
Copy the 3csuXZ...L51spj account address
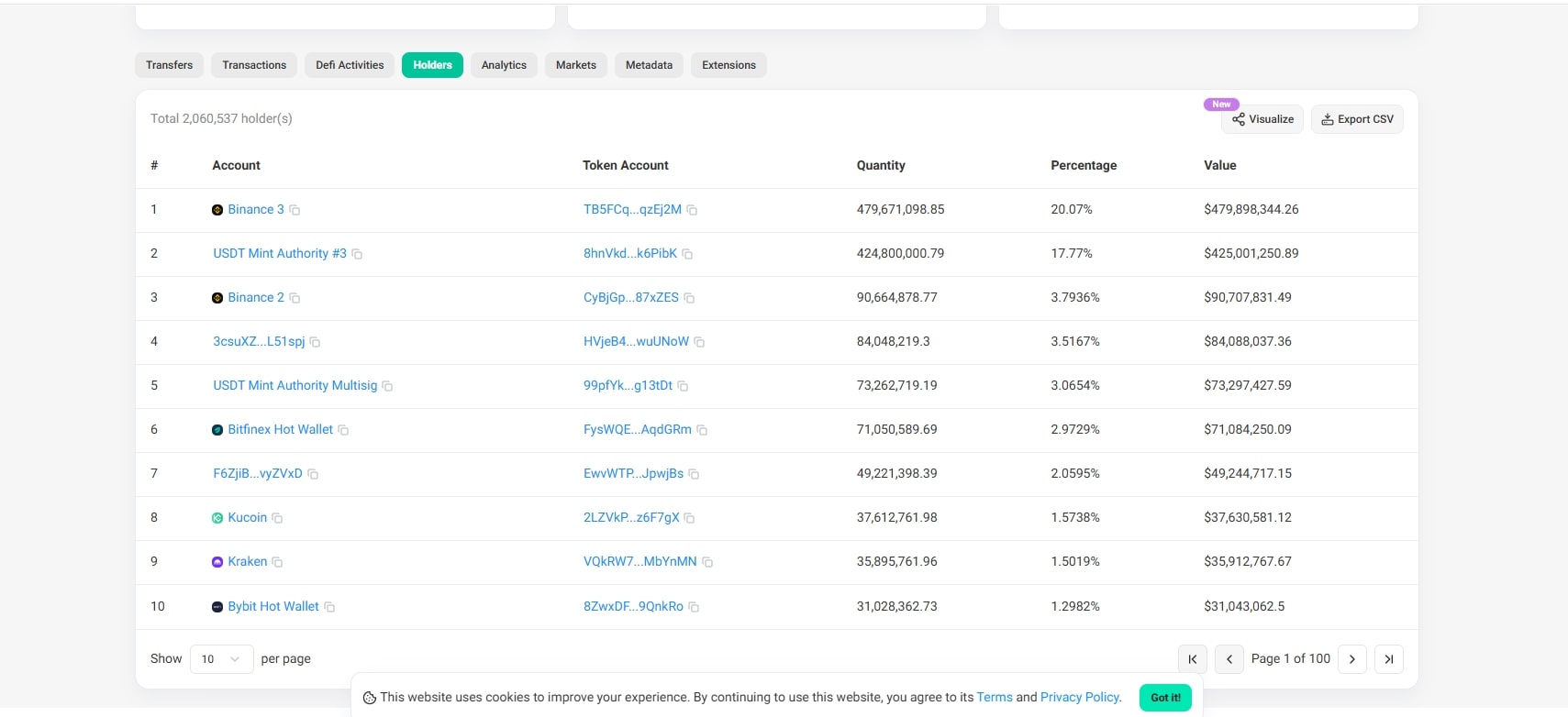tap(315, 342)
